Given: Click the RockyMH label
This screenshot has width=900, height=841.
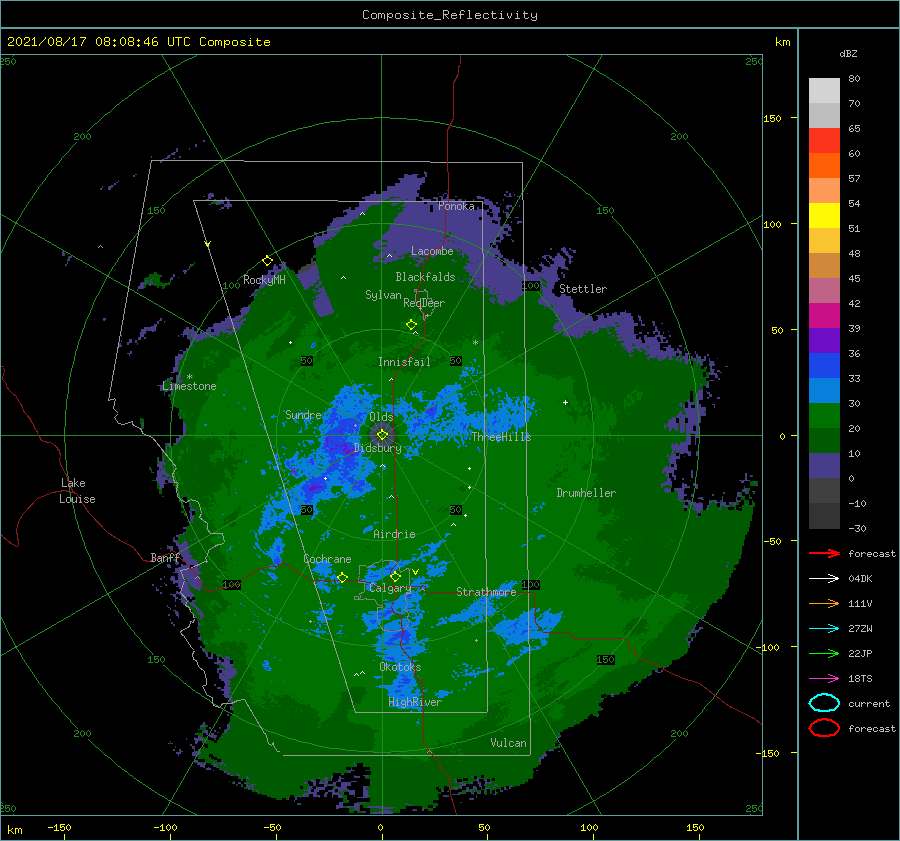Looking at the screenshot, I should point(264,280).
